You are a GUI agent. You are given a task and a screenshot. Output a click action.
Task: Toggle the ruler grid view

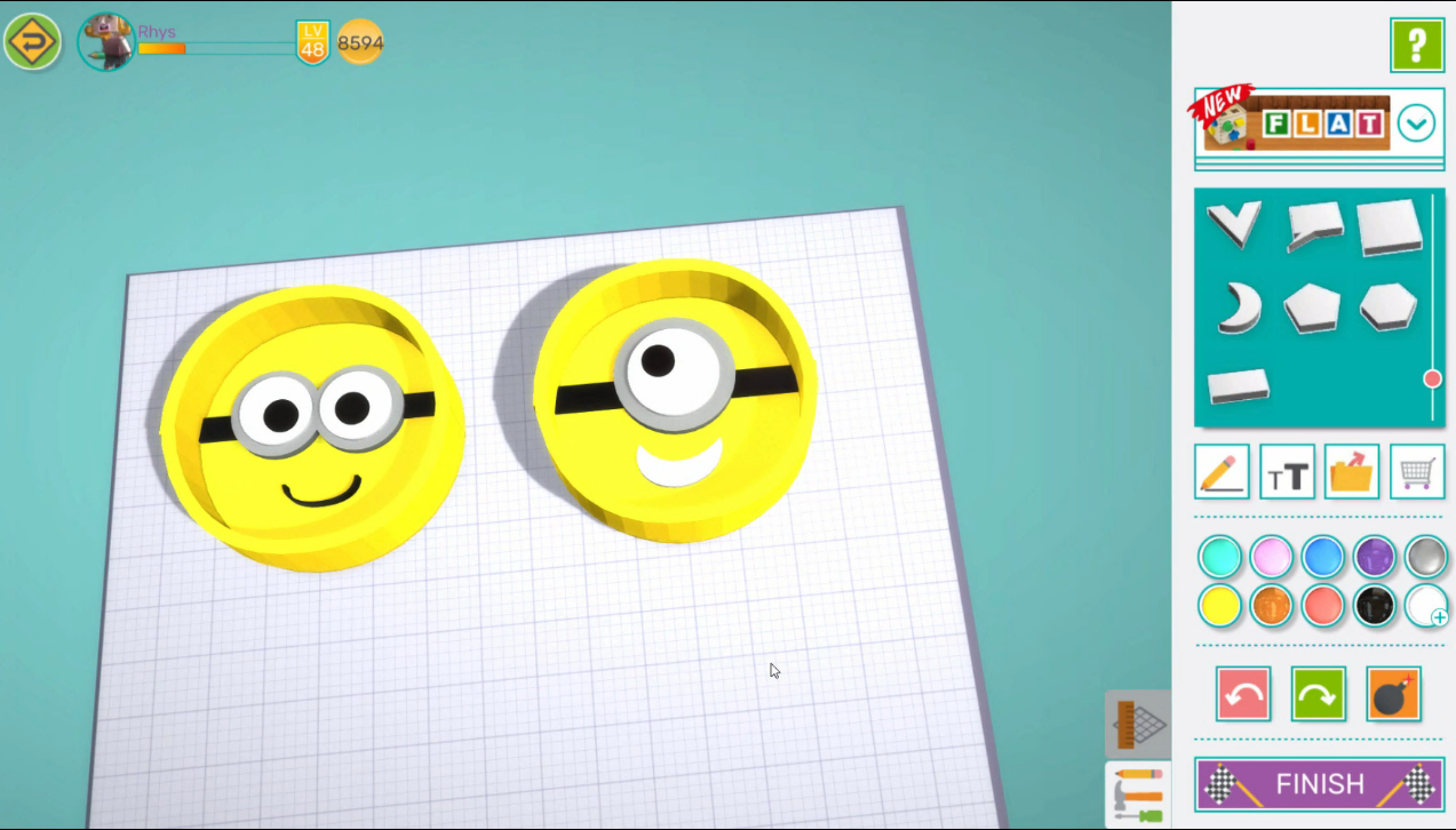(x=1138, y=724)
